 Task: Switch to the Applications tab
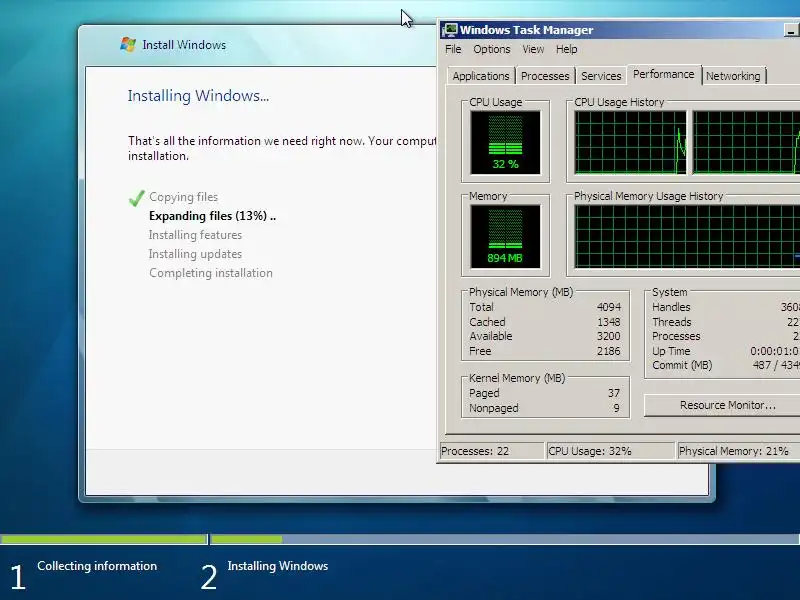tap(481, 76)
